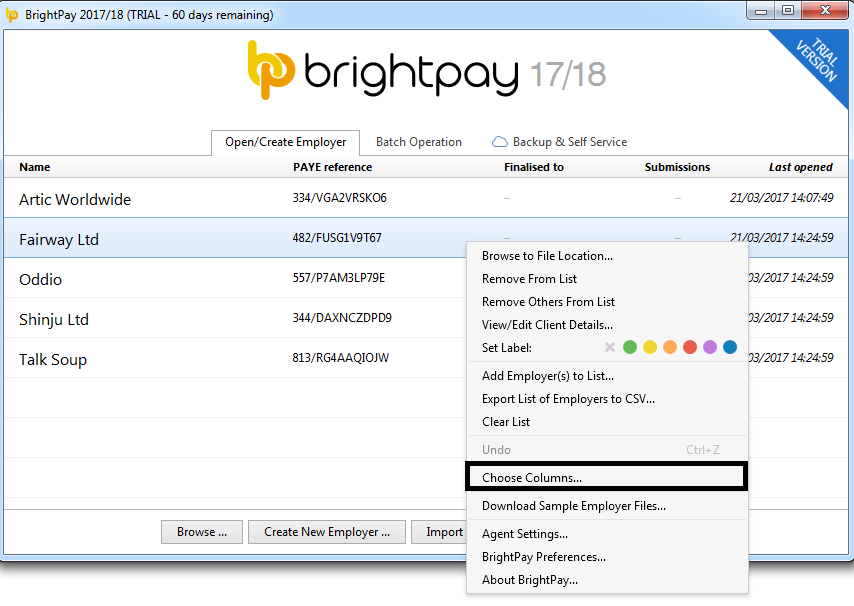Set the yellow label color

click(650, 347)
